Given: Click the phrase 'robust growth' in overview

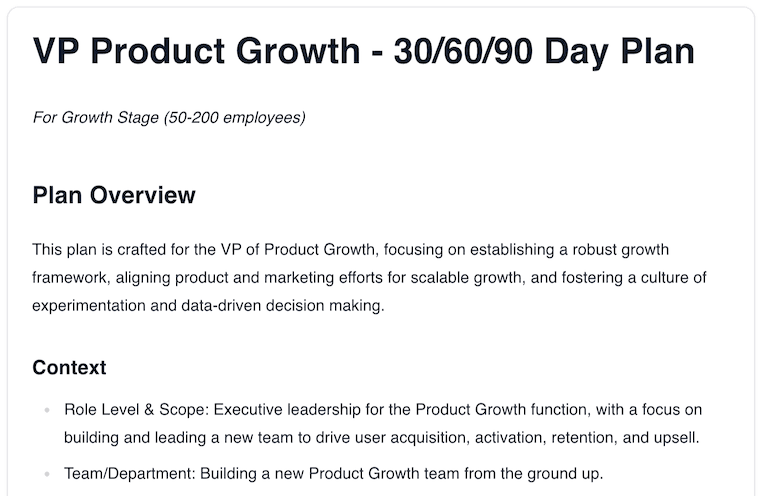Looking at the screenshot, I should 621,250.
